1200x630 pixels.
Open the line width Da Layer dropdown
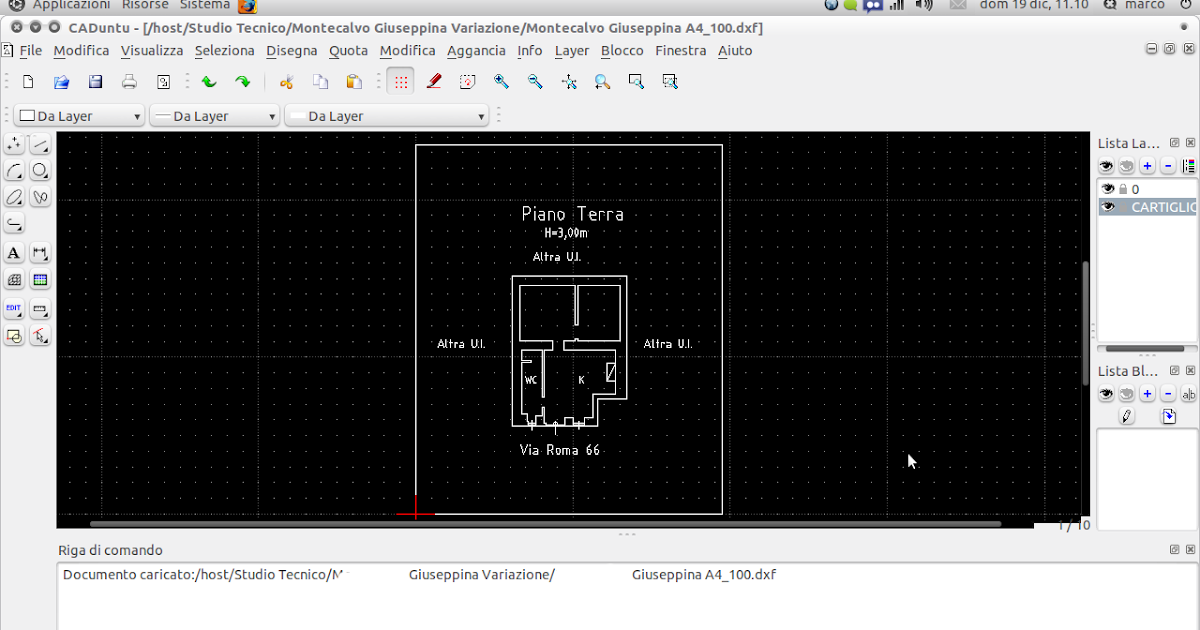[214, 116]
